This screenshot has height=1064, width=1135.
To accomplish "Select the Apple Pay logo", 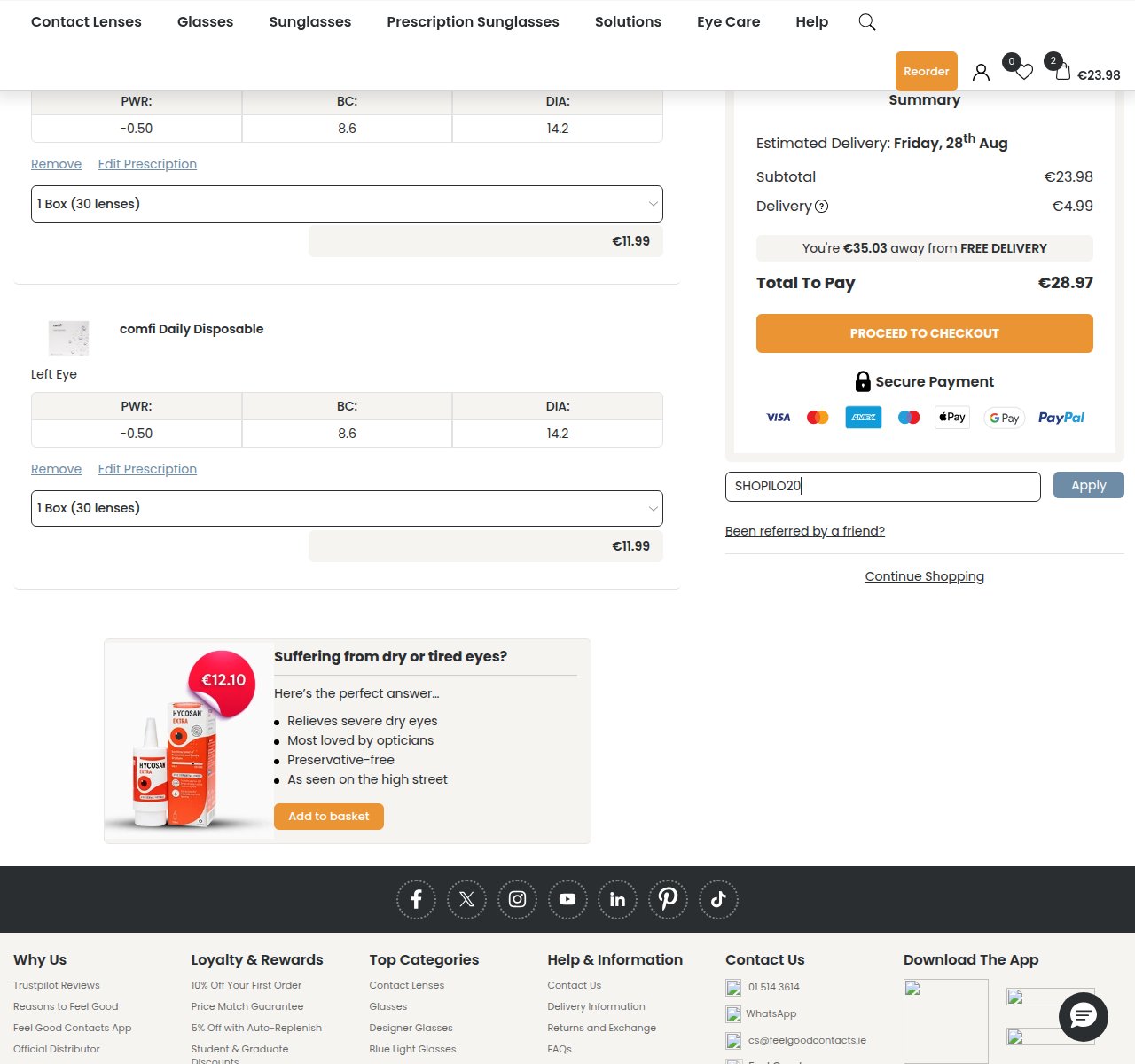I will coord(952,417).
